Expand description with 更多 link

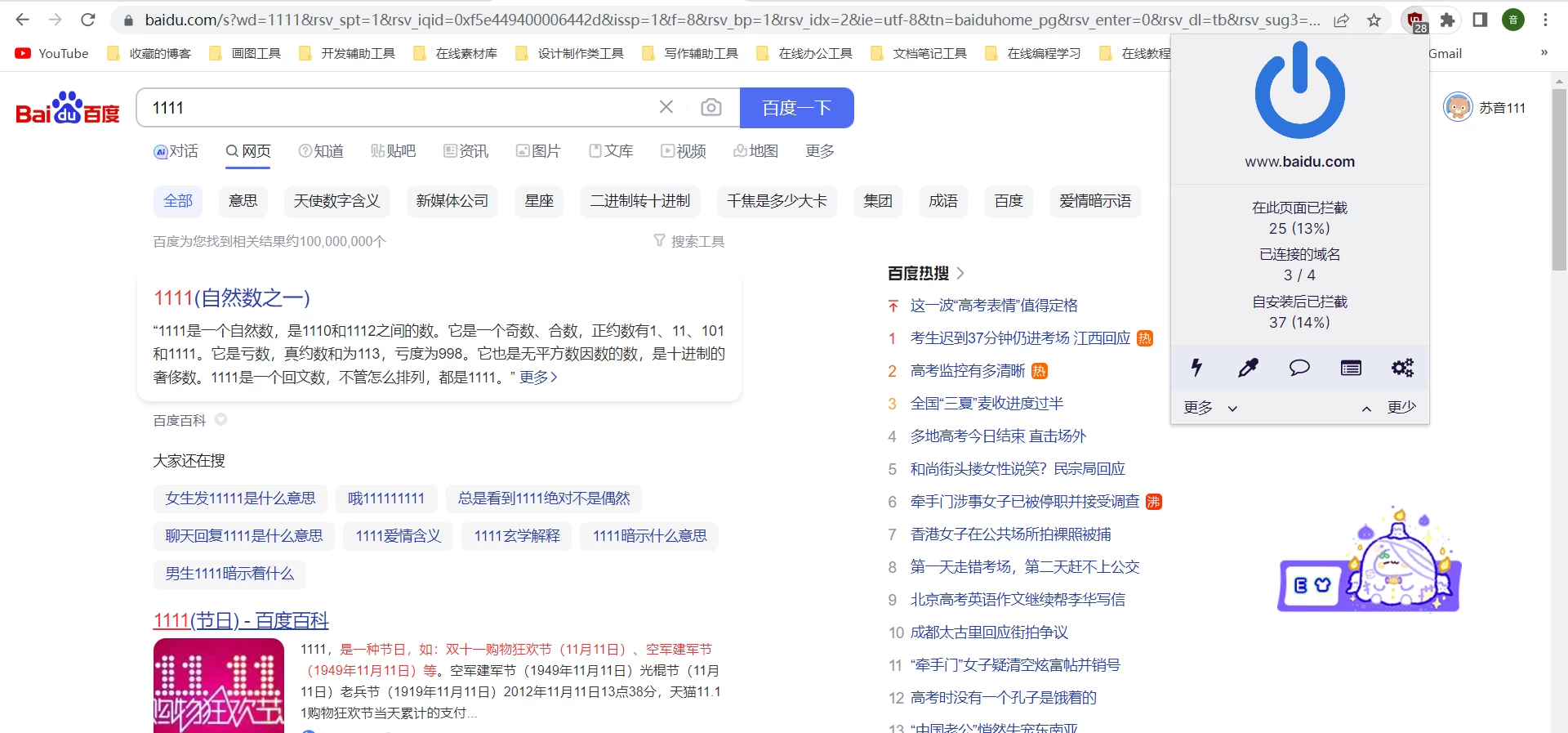coord(538,377)
